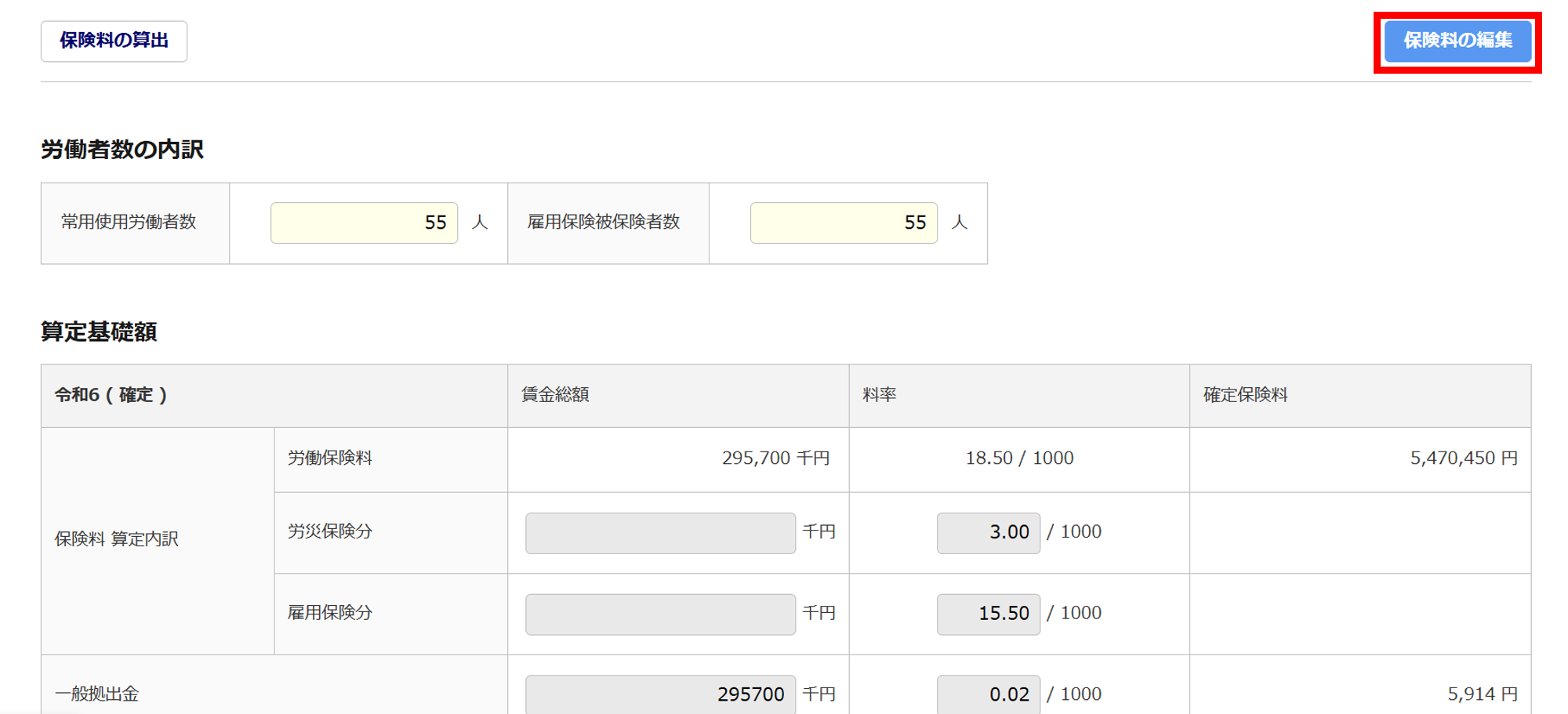Viewport: 1568px width, 714px height.
Task: Click the 一般拠出金 row label
Action: pos(97,694)
